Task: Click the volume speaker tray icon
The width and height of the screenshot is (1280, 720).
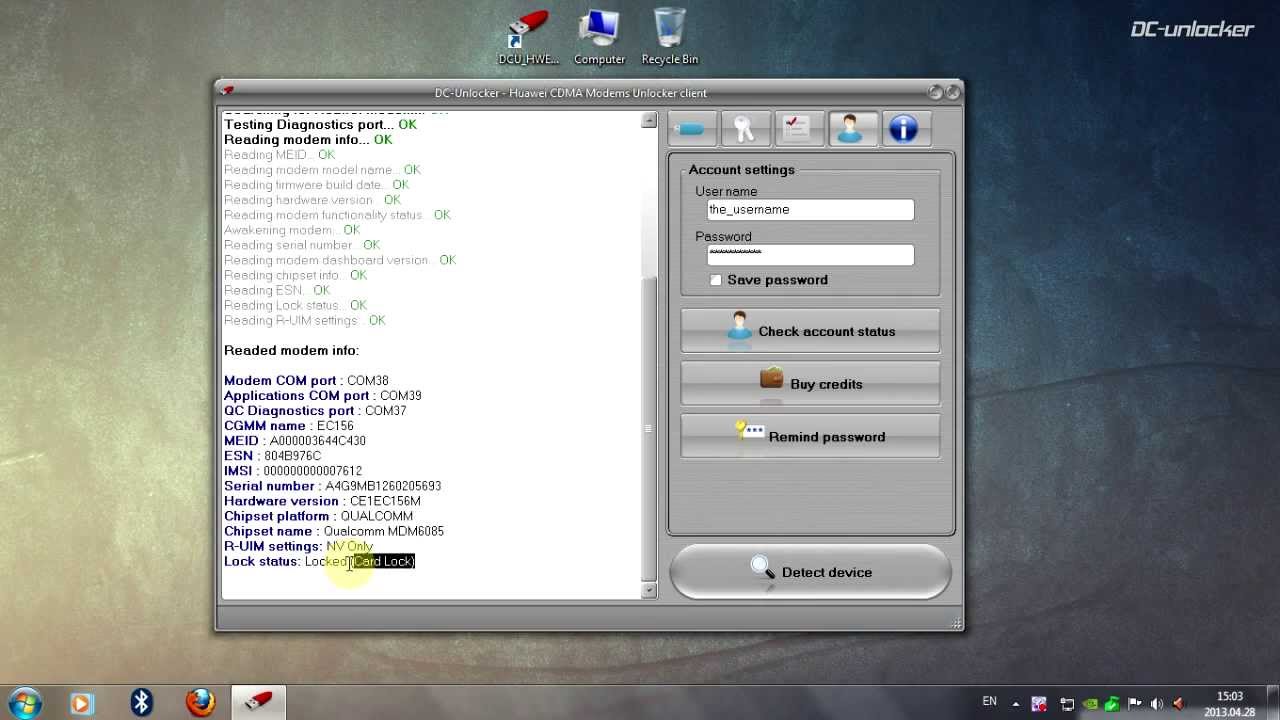Action: (x=1158, y=704)
